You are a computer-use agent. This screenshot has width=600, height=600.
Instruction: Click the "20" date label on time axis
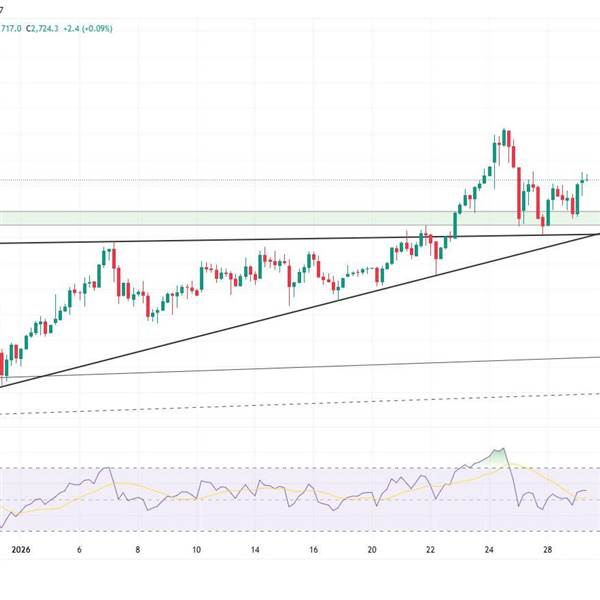(x=372, y=550)
